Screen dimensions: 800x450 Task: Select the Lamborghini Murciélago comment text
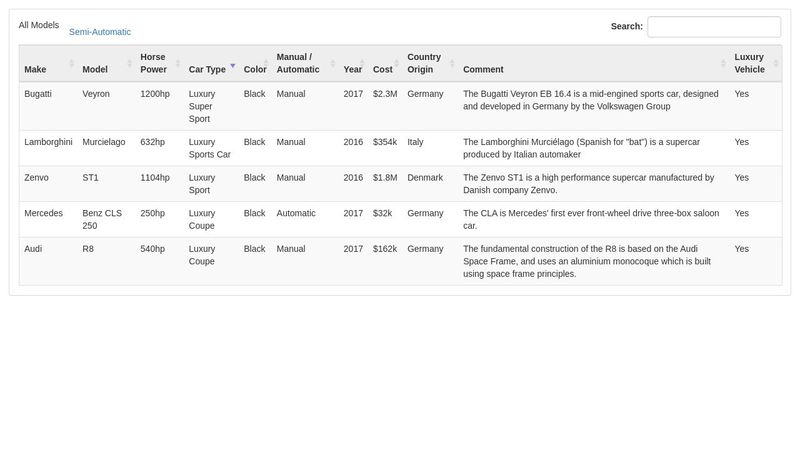tap(582, 148)
